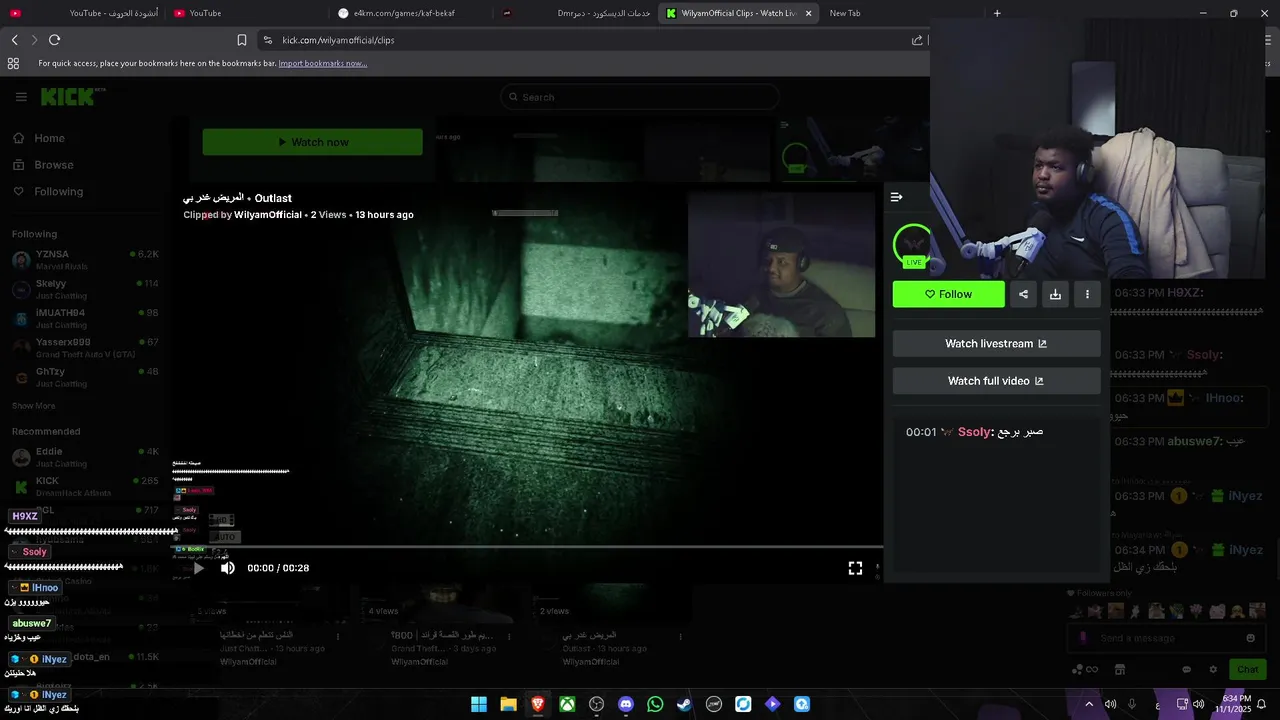Open Yasserx990 followed channel
This screenshot has width=1280, height=720.
[85, 348]
